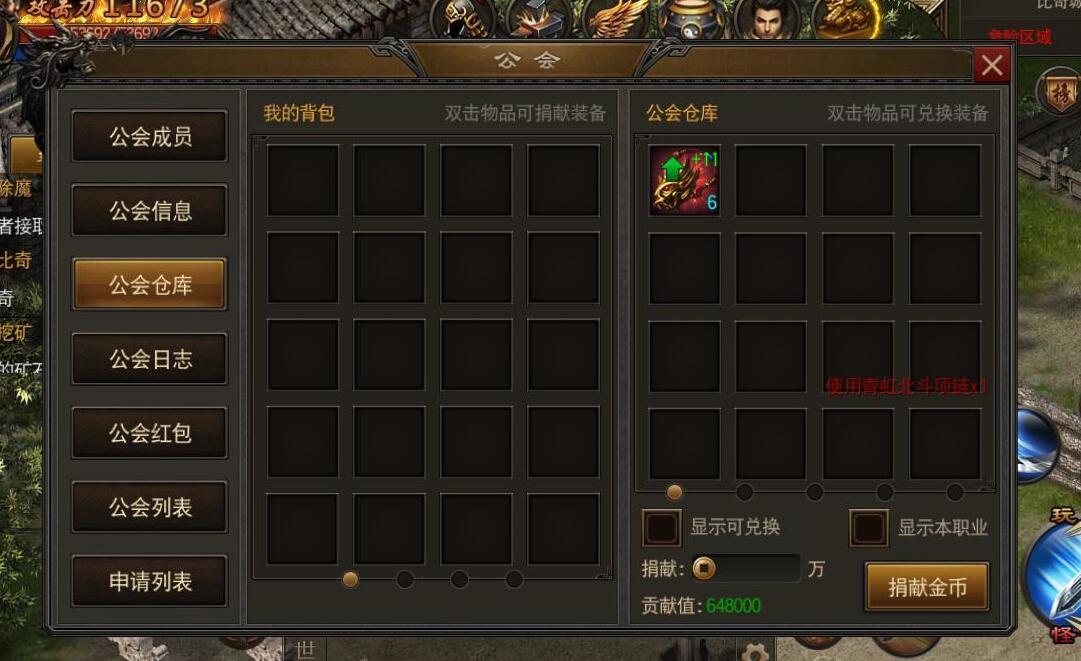This screenshot has height=661, width=1081.
Task: Close the 公会 window
Action: click(991, 65)
